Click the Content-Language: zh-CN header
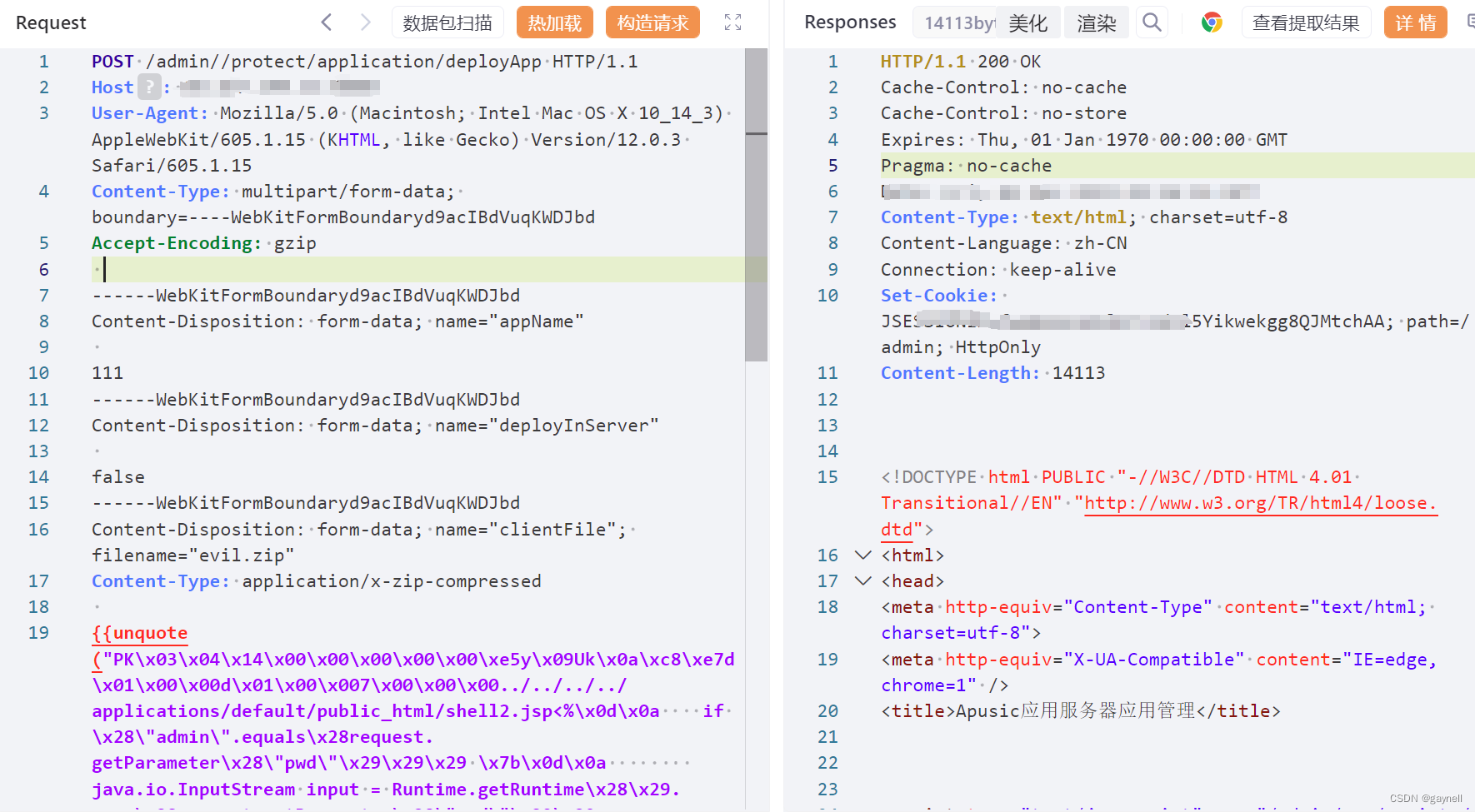Image resolution: width=1475 pixels, height=812 pixels. pyautogui.click(x=1004, y=243)
